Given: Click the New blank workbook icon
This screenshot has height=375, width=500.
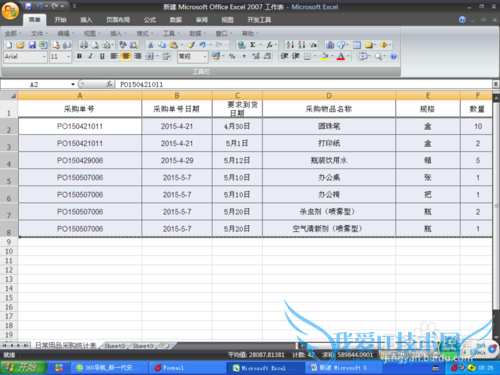Looking at the screenshot, I should (x=9, y=45).
